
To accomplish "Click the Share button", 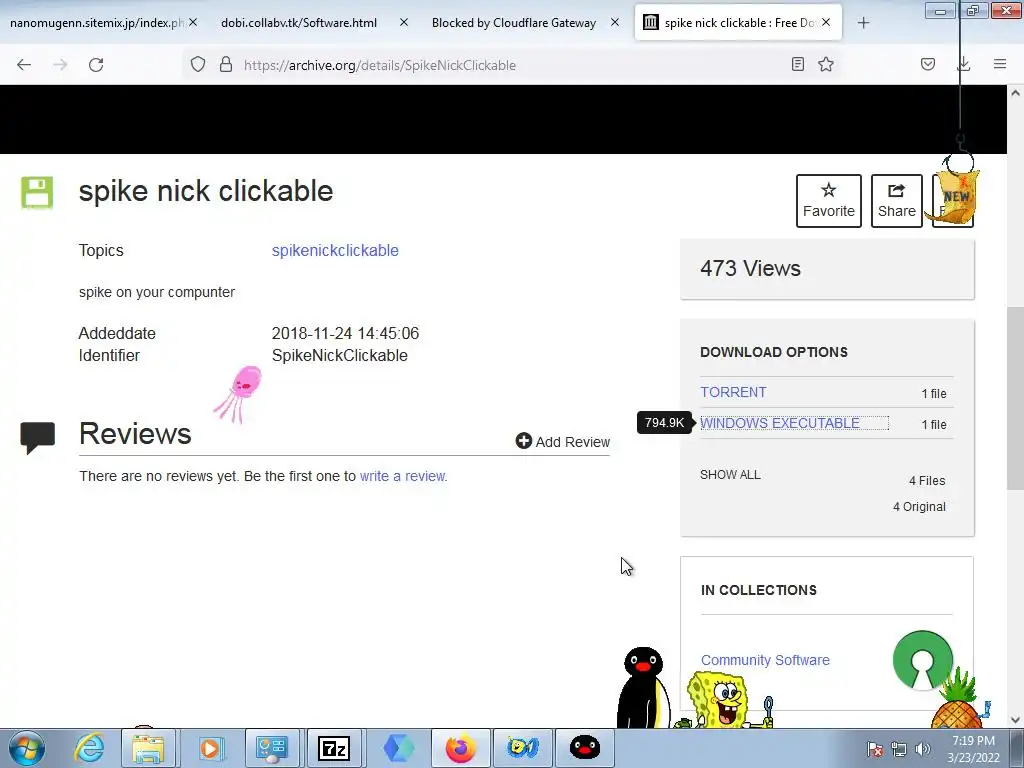I will click(x=897, y=200).
